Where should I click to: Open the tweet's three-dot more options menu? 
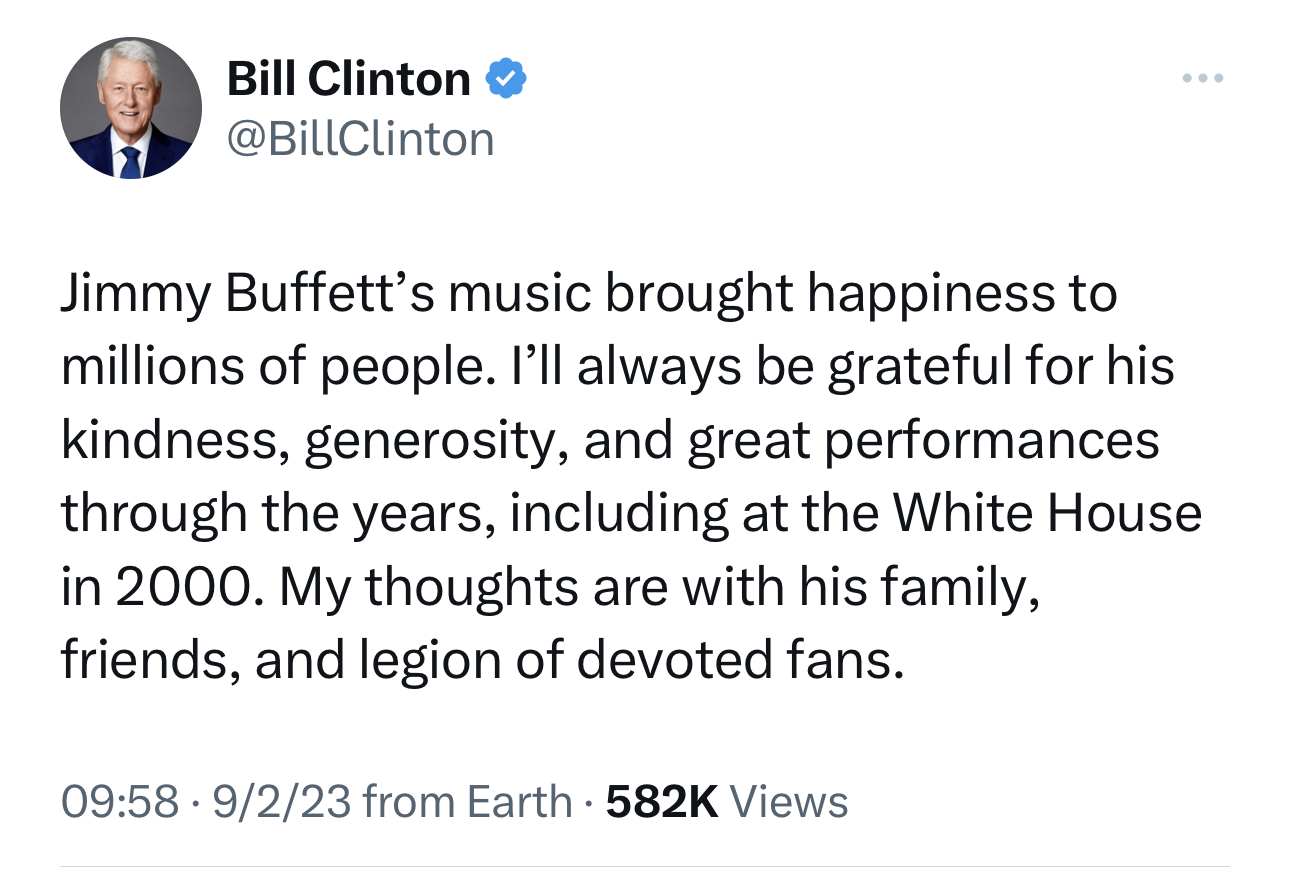[1200, 78]
